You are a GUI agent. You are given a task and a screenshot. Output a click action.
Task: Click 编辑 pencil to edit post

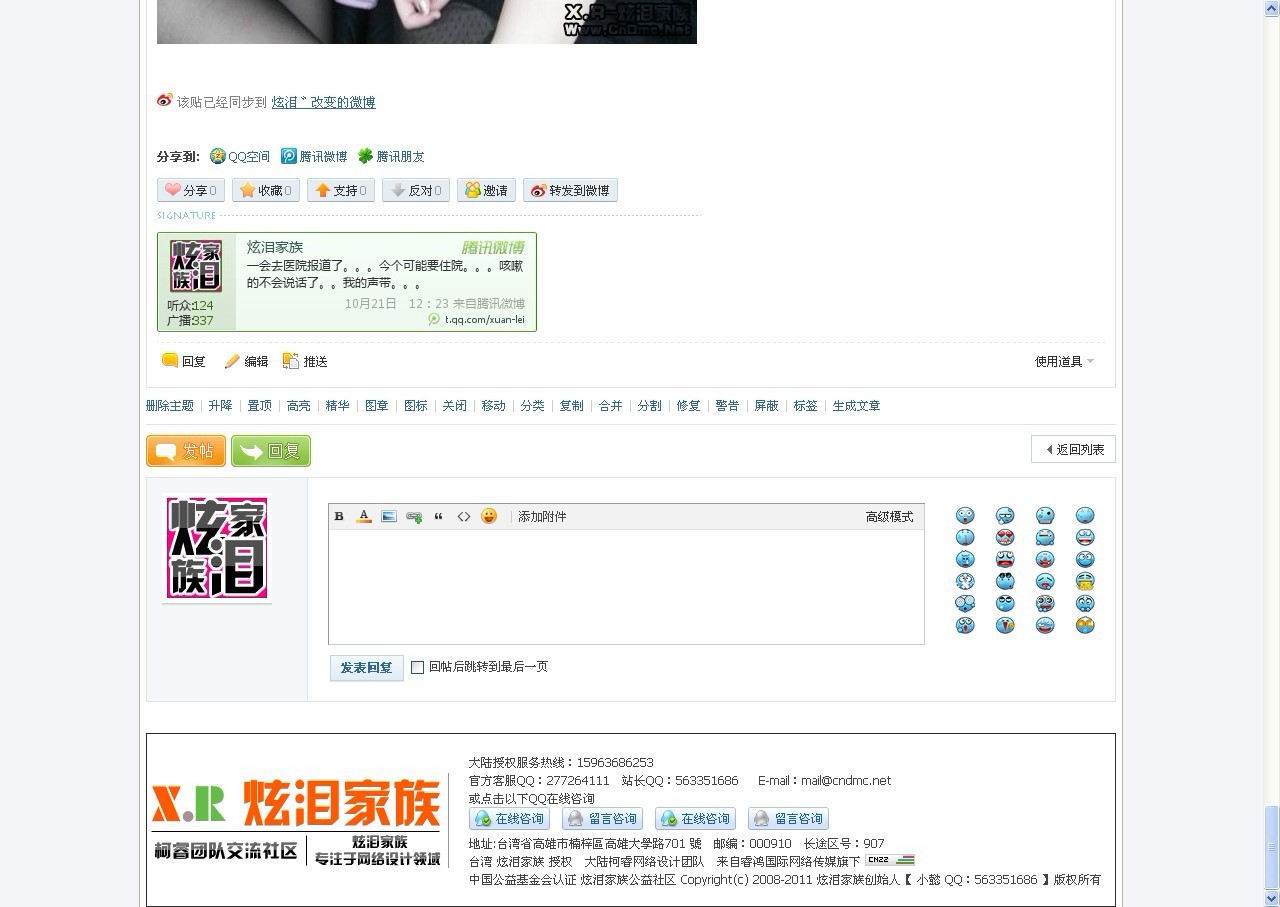point(247,362)
